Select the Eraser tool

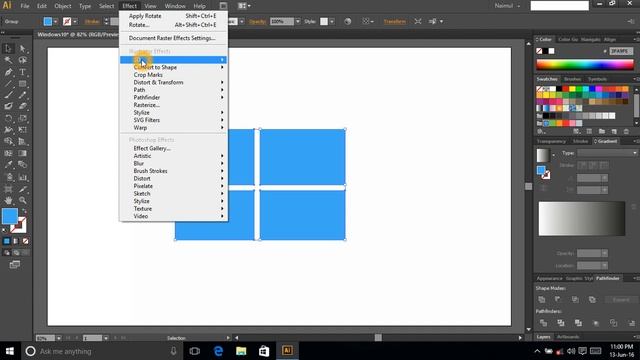click(x=22, y=107)
